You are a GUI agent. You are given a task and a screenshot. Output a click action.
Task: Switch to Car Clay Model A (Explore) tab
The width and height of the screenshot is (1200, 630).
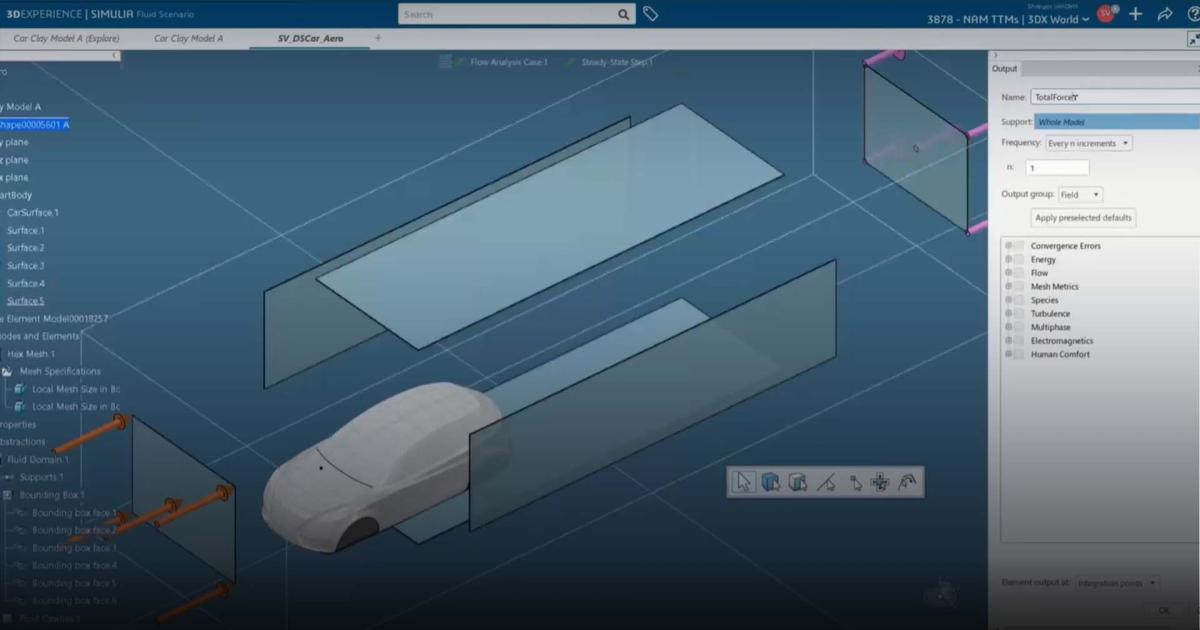tap(66, 38)
